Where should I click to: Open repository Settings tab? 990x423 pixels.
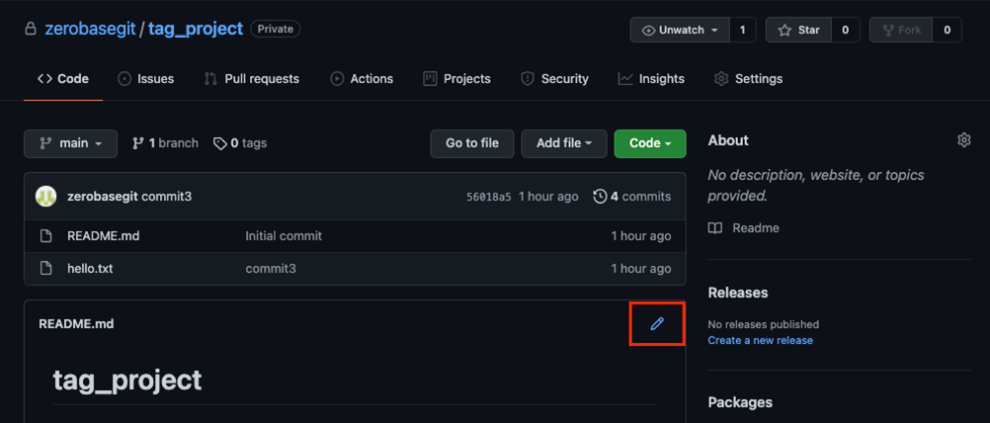click(748, 79)
